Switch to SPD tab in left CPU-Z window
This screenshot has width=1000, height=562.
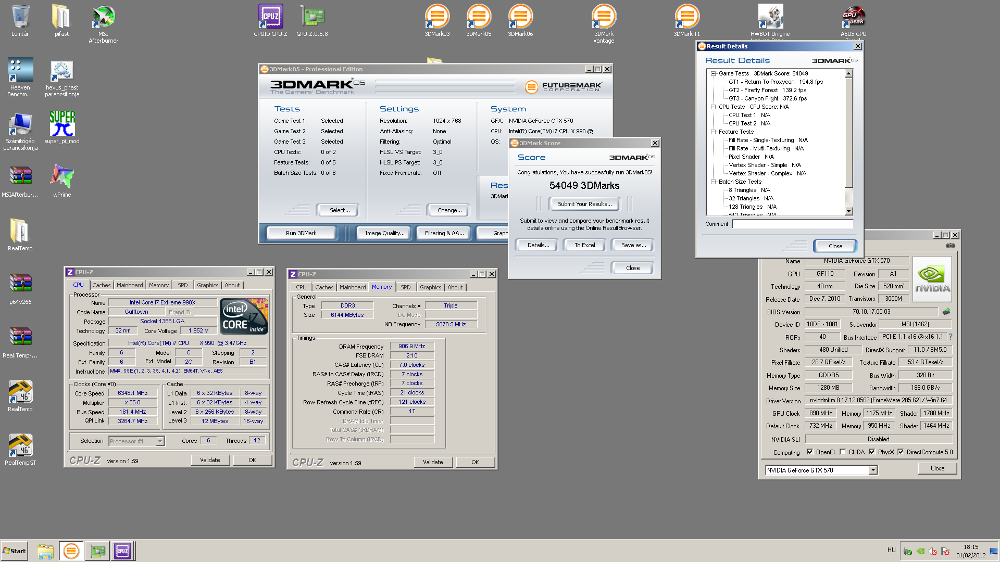182,285
